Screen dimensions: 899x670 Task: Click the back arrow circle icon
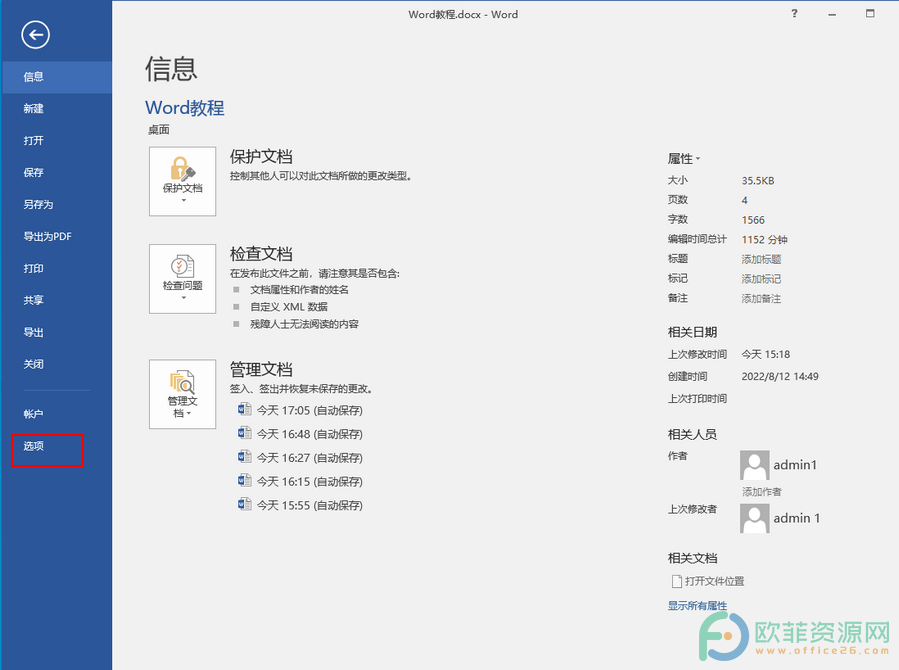pyautogui.click(x=36, y=35)
